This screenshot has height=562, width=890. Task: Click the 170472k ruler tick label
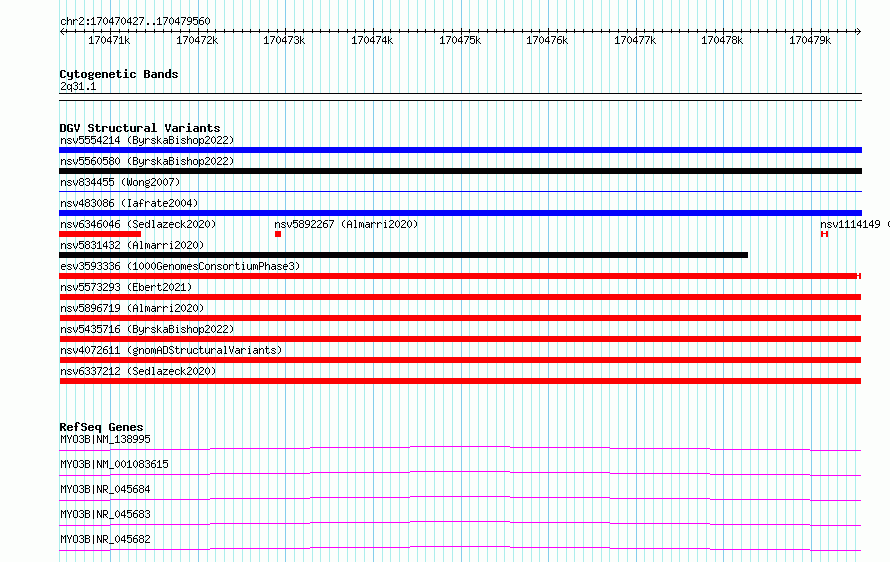[x=197, y=40]
